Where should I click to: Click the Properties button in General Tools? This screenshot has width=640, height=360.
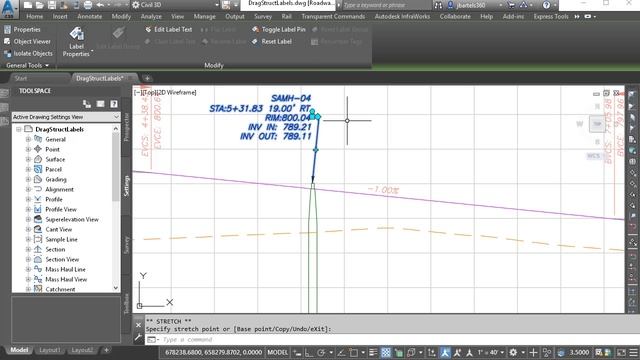tap(22, 30)
